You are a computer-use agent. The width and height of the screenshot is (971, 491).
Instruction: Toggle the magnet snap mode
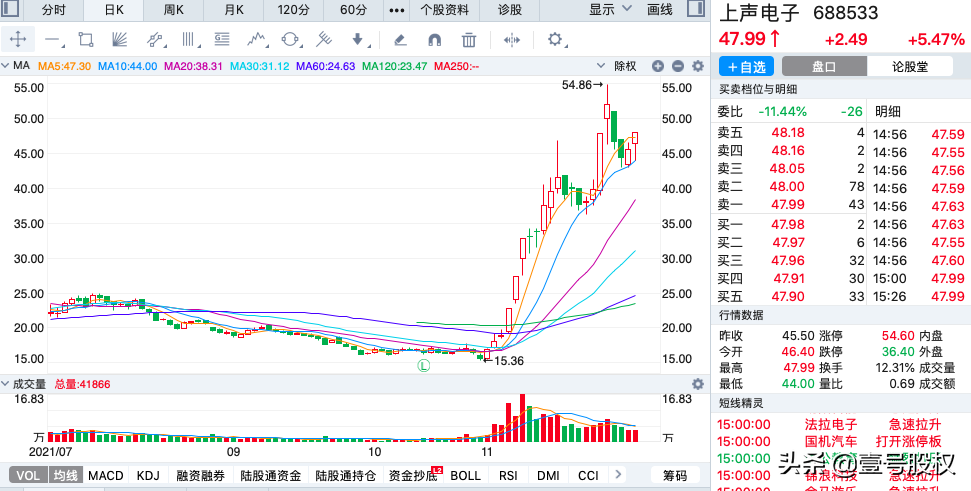[x=435, y=40]
